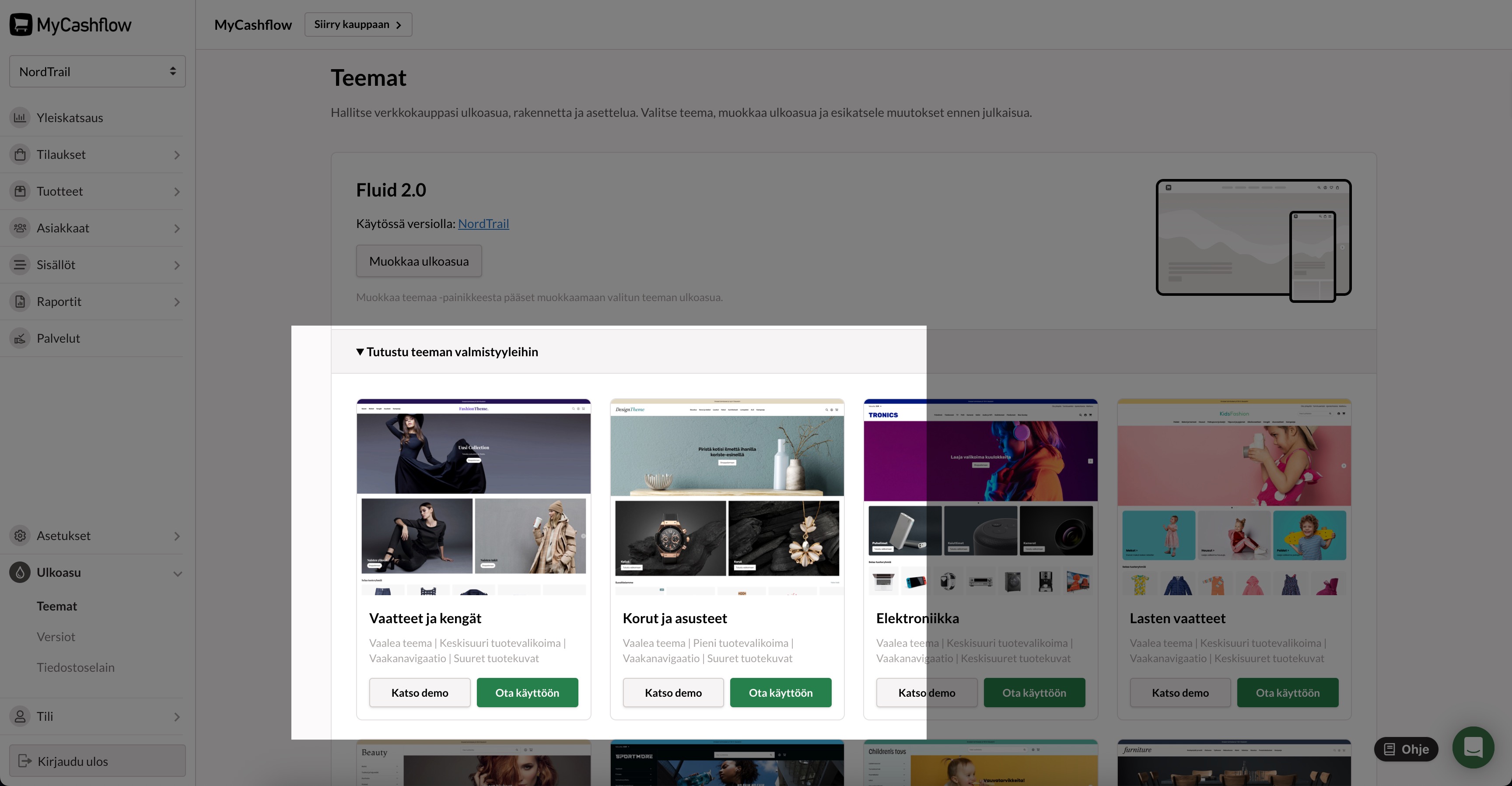This screenshot has height=786, width=1512.
Task: Collapse the Ulkoasu sidebar section
Action: tap(177, 573)
